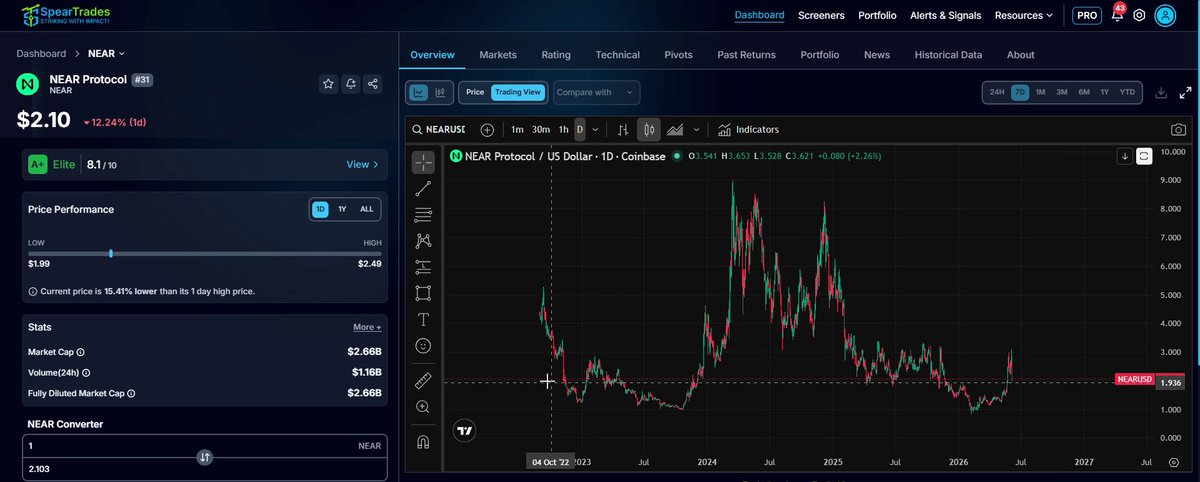1200x482 pixels.
Task: Click the Dashboard breadcrumb link
Action: 41,53
